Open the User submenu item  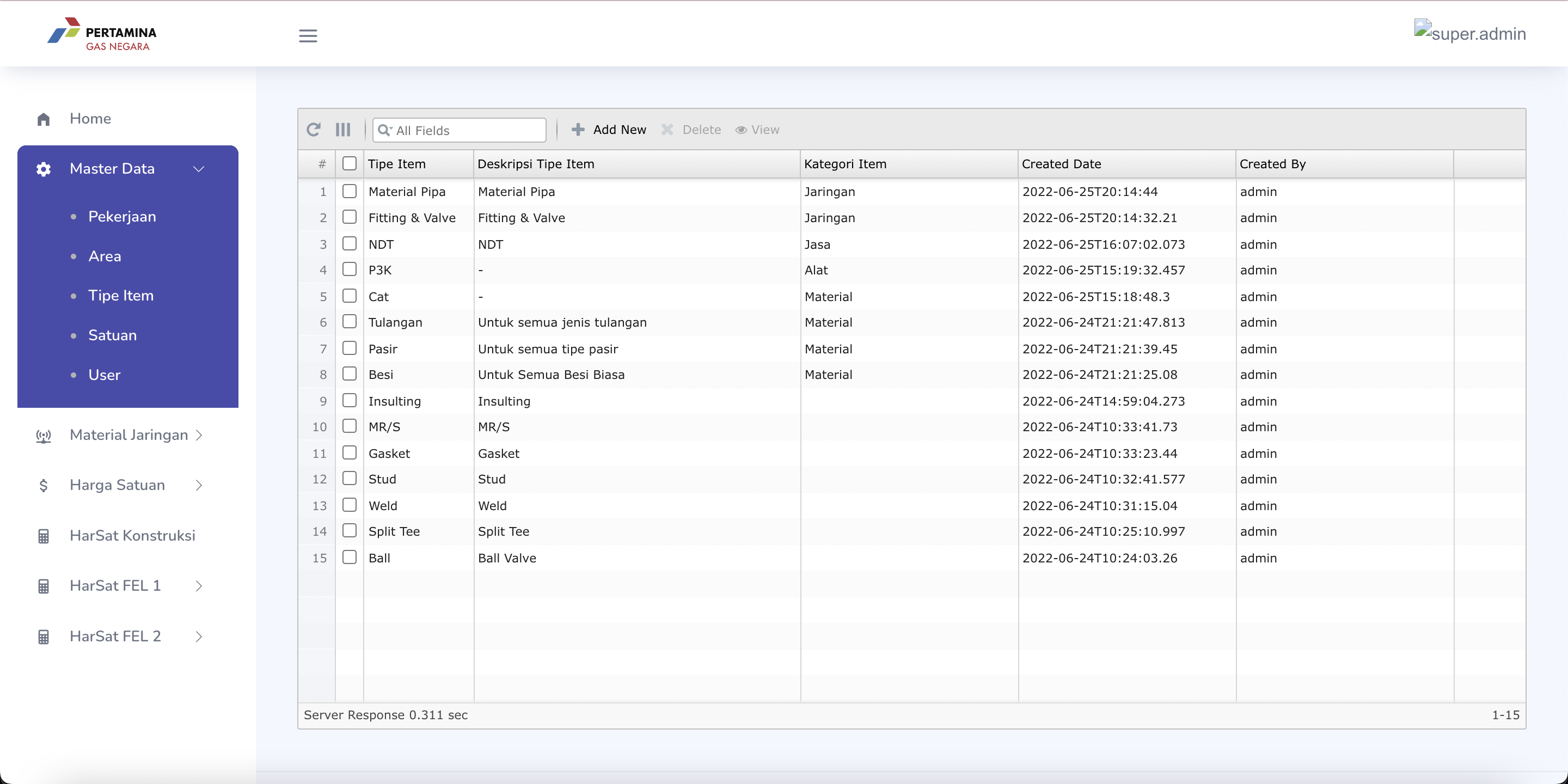pyautogui.click(x=104, y=375)
